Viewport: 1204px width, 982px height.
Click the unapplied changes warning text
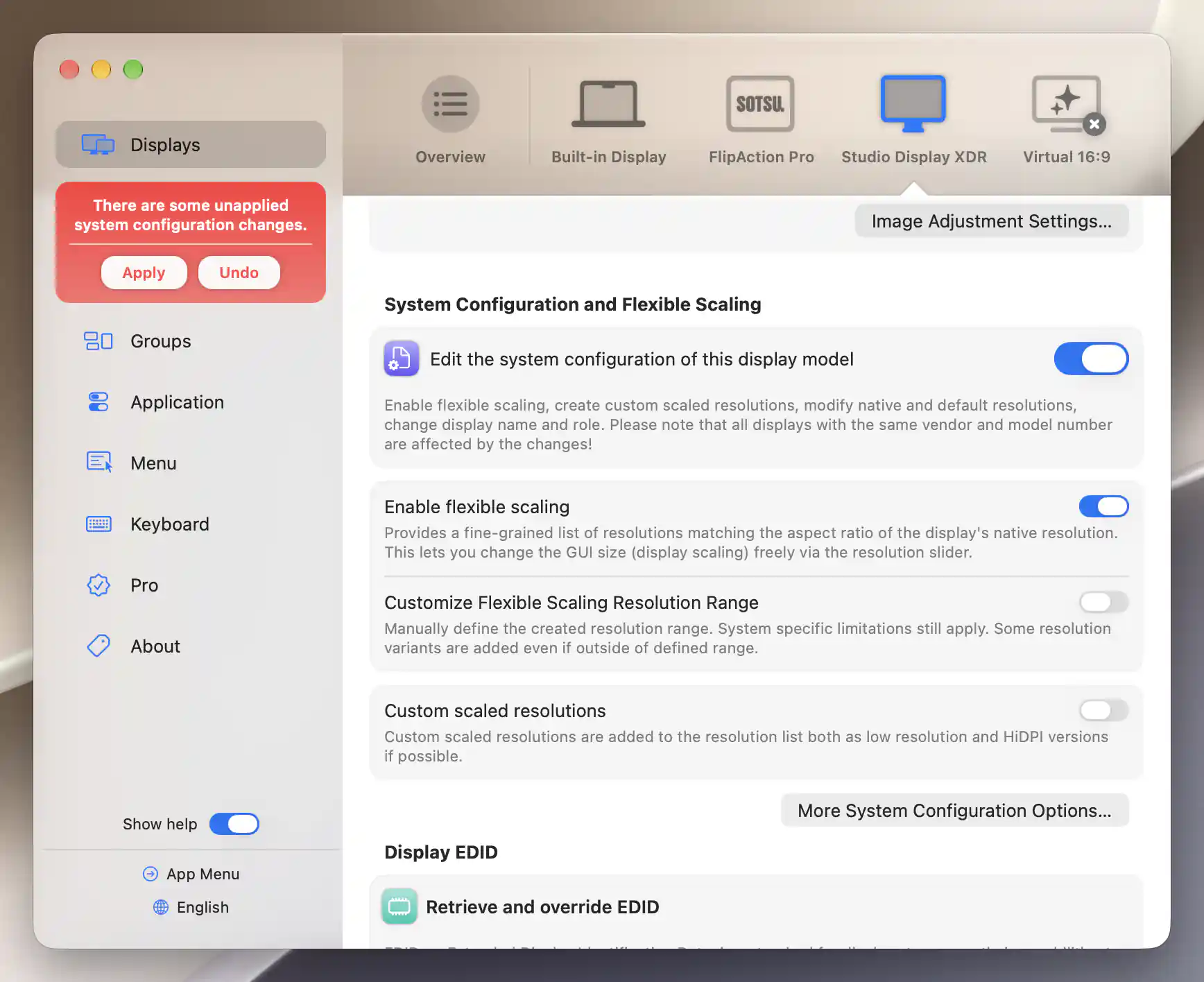click(x=191, y=215)
